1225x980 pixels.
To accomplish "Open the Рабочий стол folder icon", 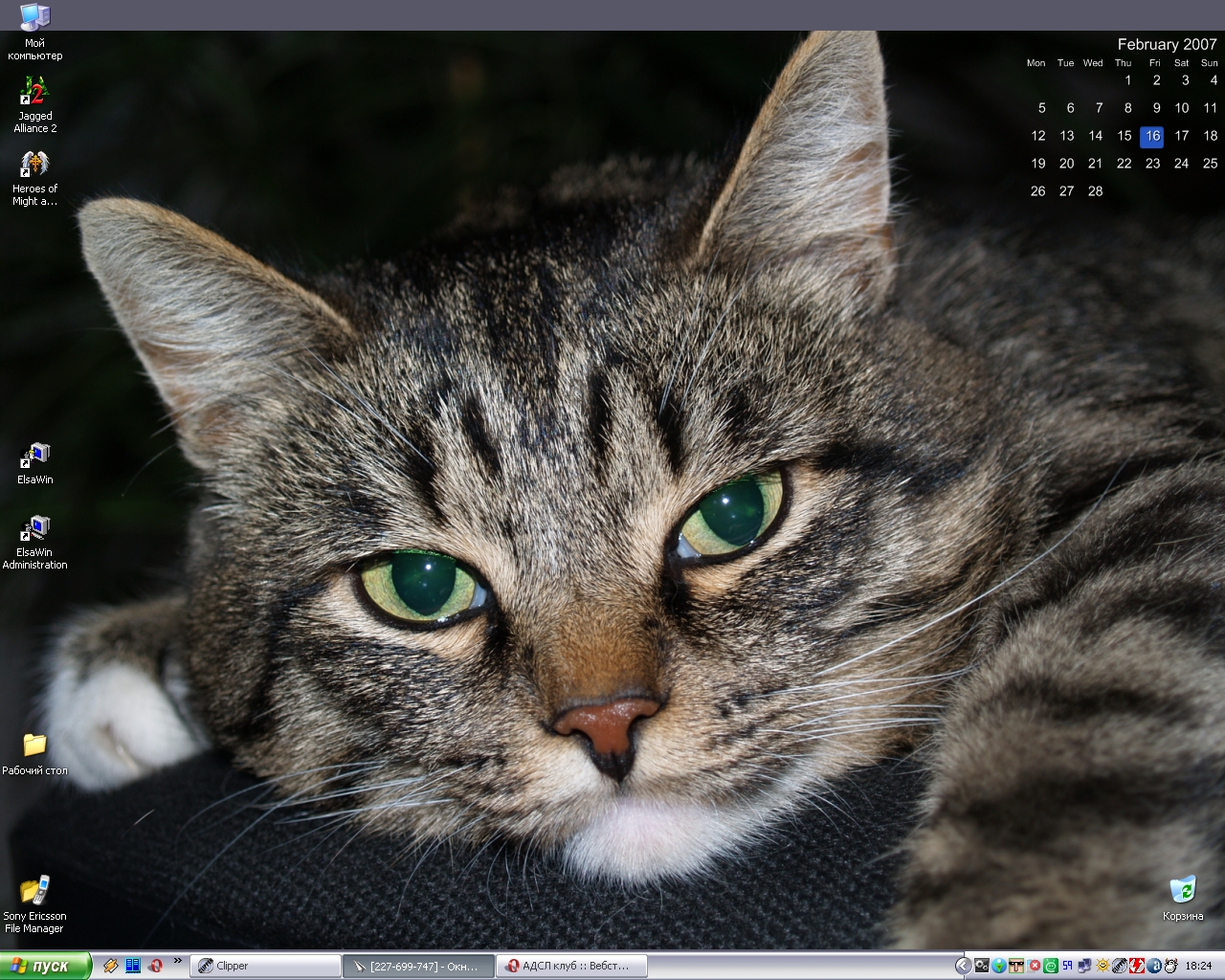I will pyautogui.click(x=34, y=746).
